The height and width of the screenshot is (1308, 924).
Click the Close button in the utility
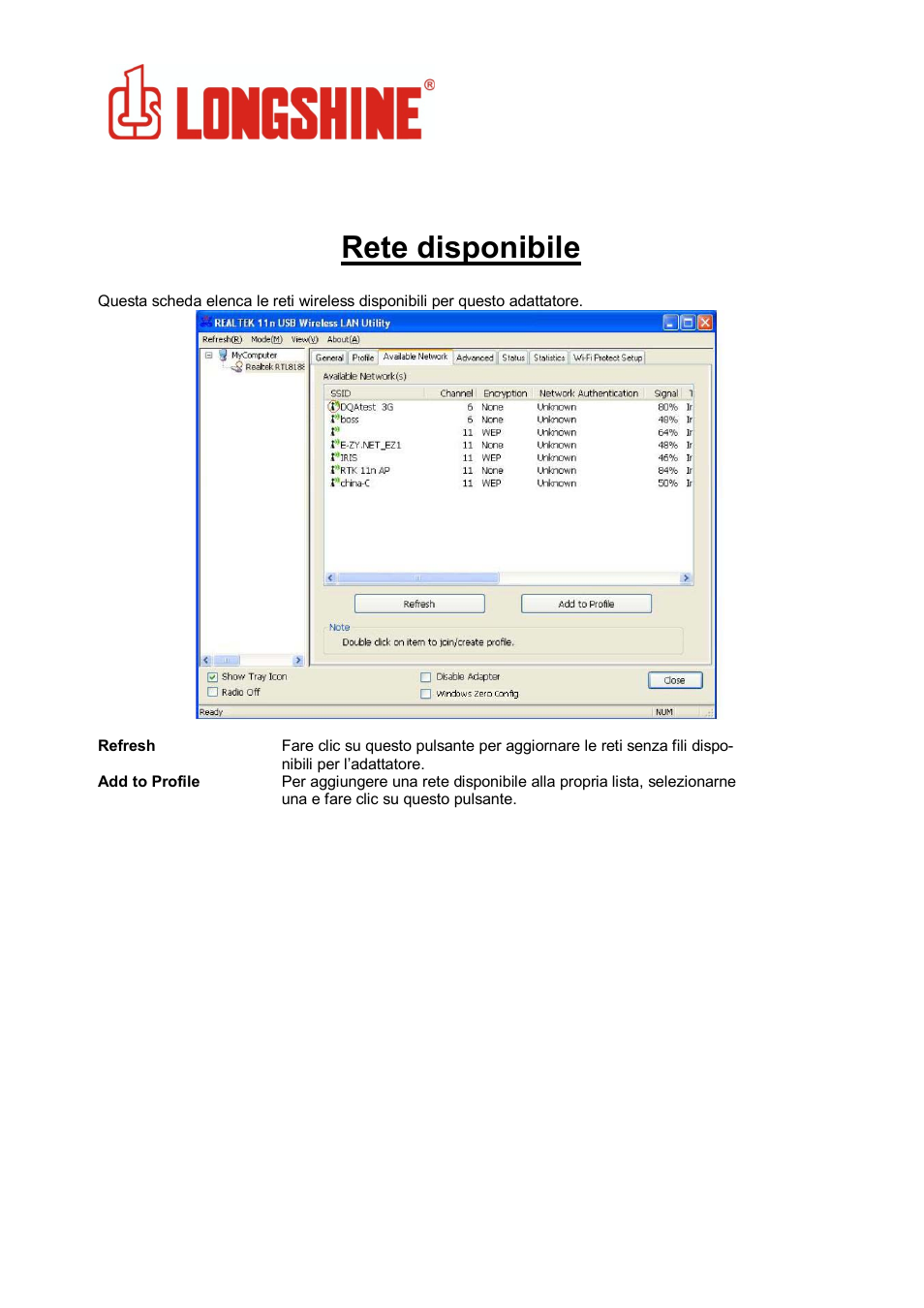[675, 680]
